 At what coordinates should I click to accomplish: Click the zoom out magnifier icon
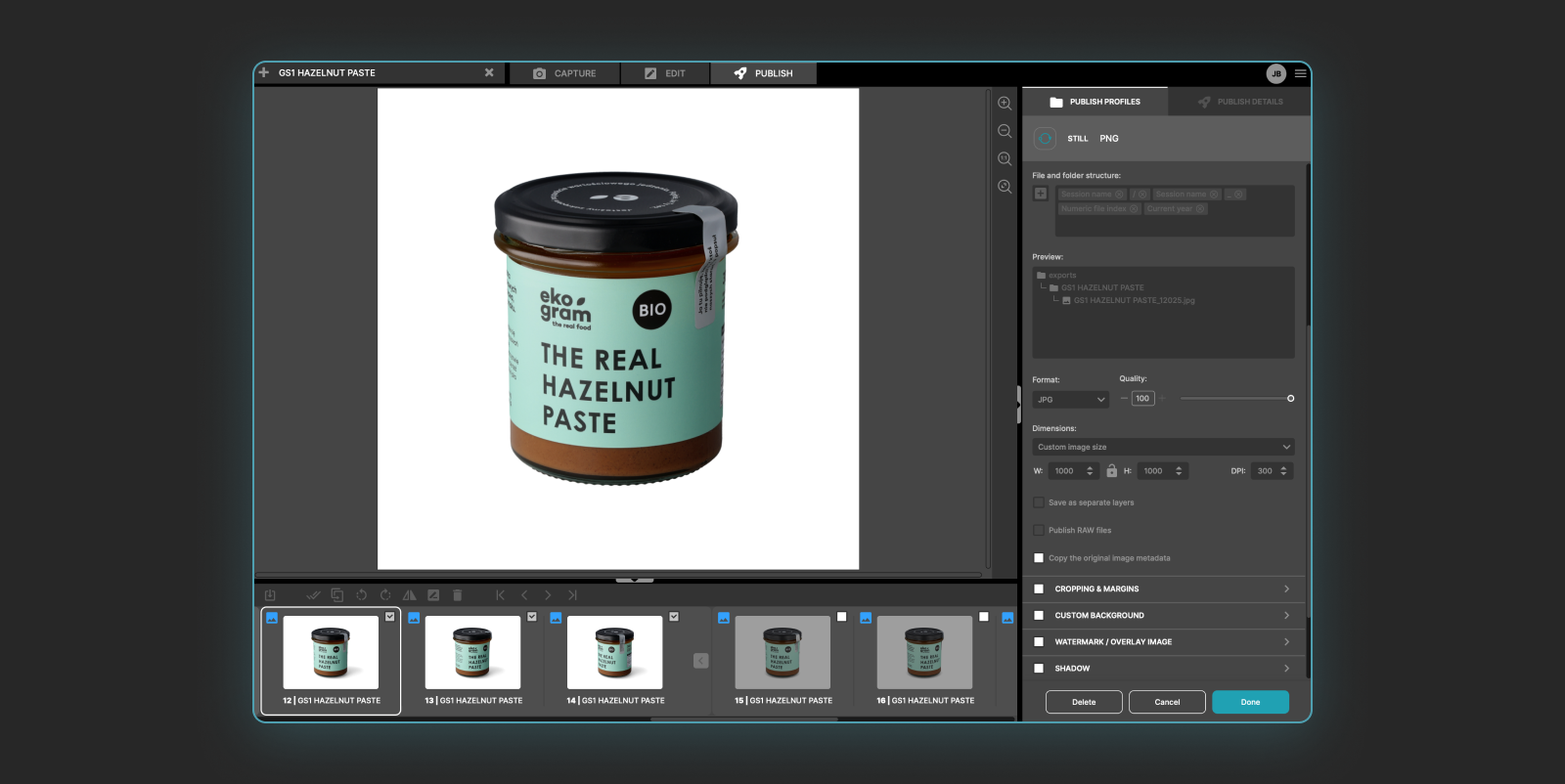(x=1004, y=131)
